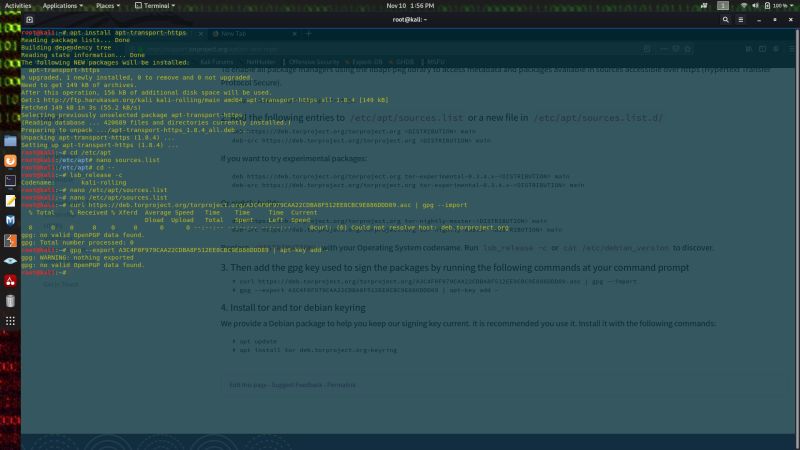Click the grey cylinder icon in the dock
Viewport: 800px width, 450px height.
pyautogui.click(x=10, y=301)
